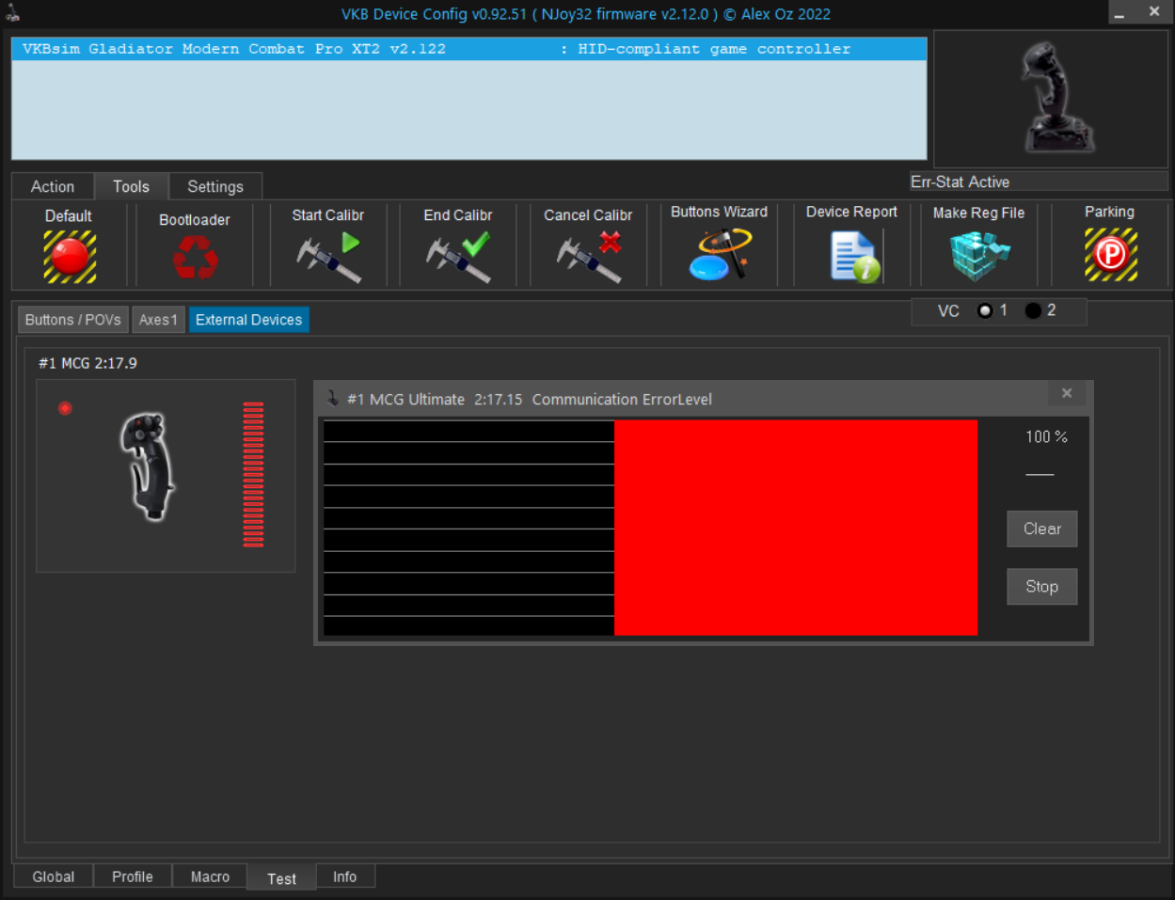The image size is (1175, 900).
Task: Start calibration with Start Calibr icon
Action: tap(328, 257)
